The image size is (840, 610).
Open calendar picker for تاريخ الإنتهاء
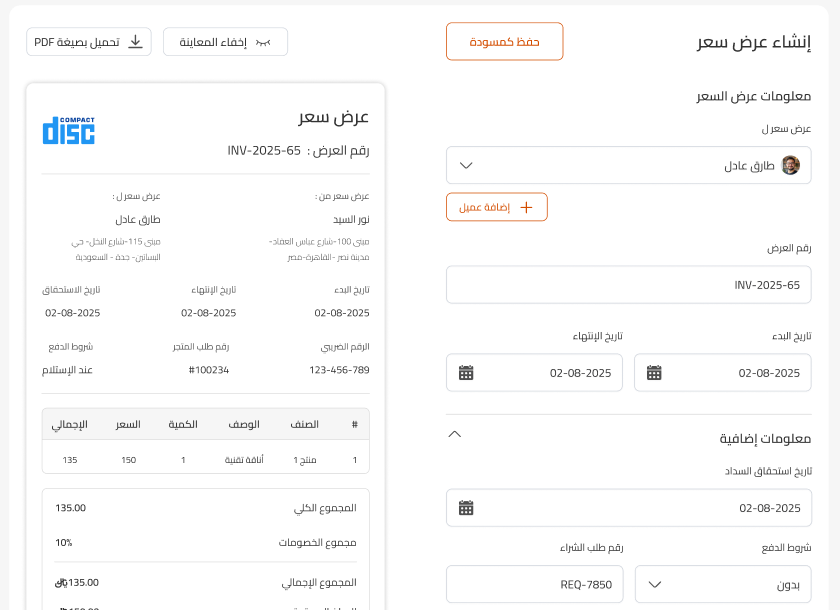466,373
